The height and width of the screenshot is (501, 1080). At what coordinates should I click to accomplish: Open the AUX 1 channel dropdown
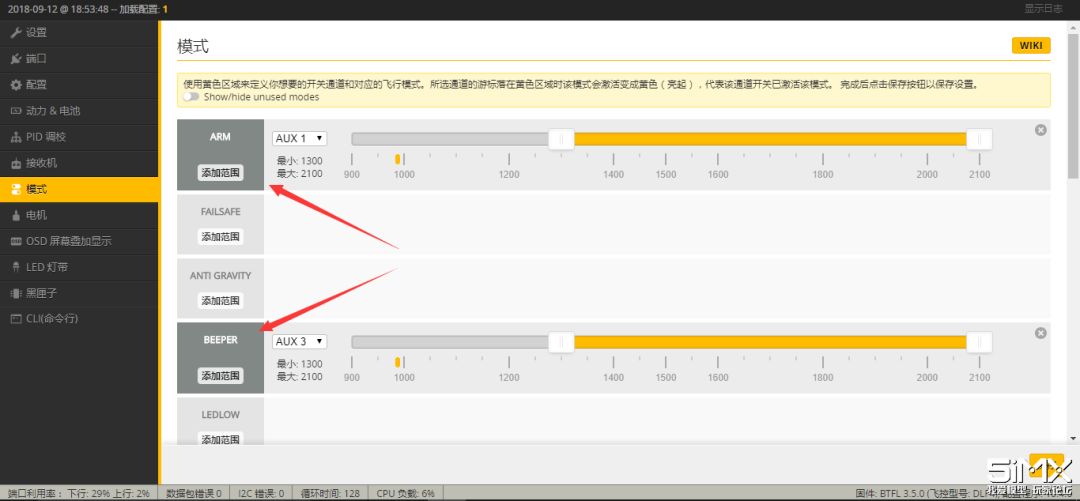click(x=299, y=138)
